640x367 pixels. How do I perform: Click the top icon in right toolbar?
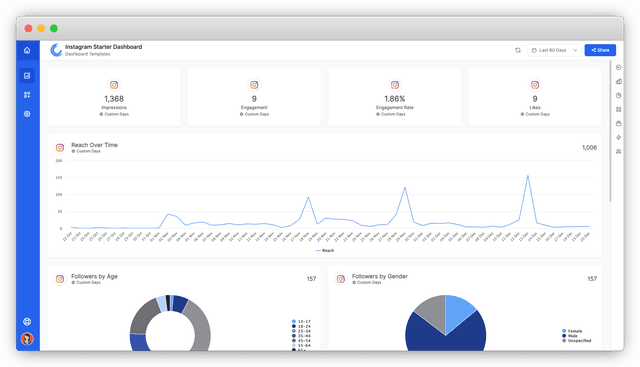[619, 67]
